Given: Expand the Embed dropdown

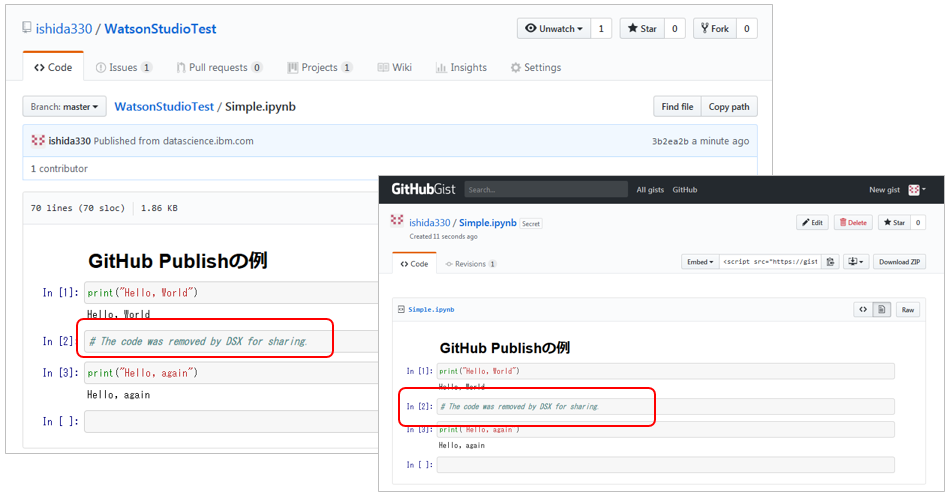Looking at the screenshot, I should 699,262.
